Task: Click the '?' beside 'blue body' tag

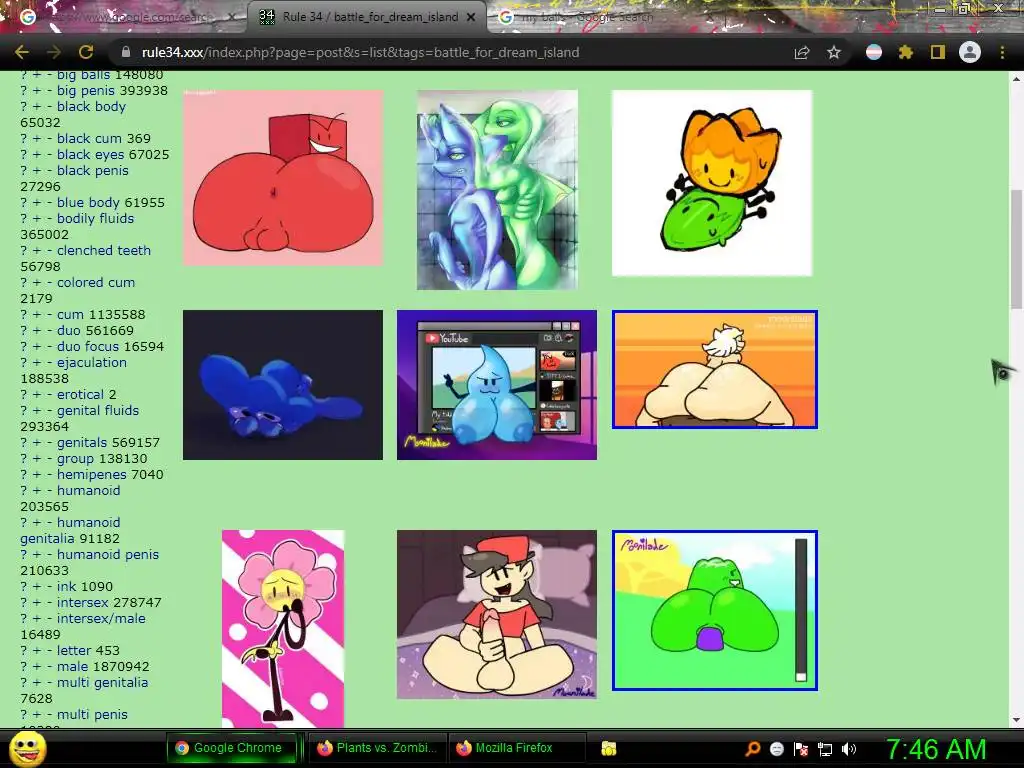Action: coord(24,203)
